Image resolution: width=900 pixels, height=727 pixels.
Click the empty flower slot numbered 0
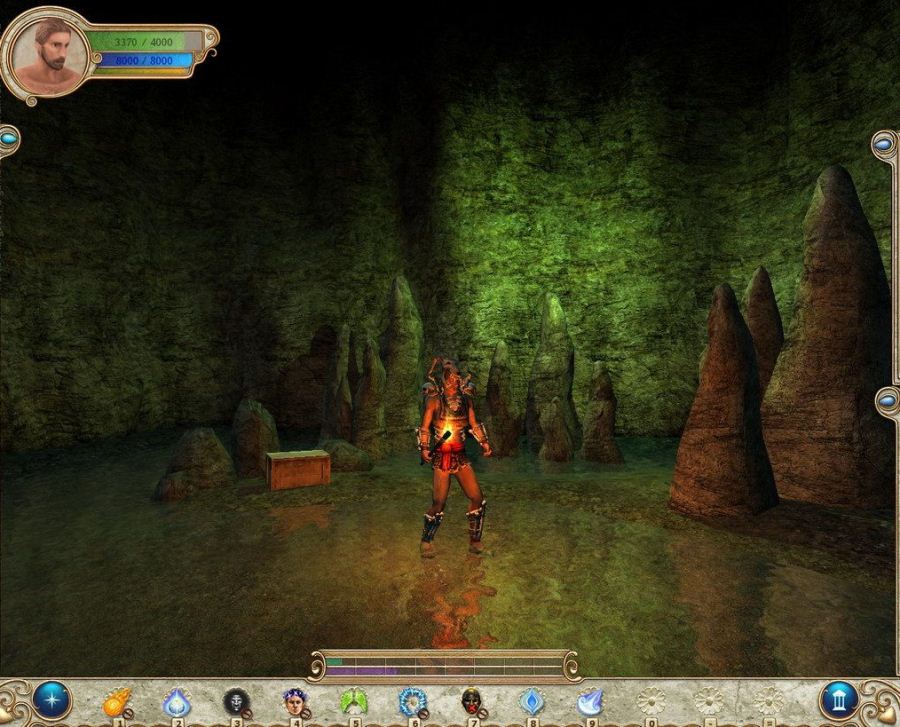650,702
